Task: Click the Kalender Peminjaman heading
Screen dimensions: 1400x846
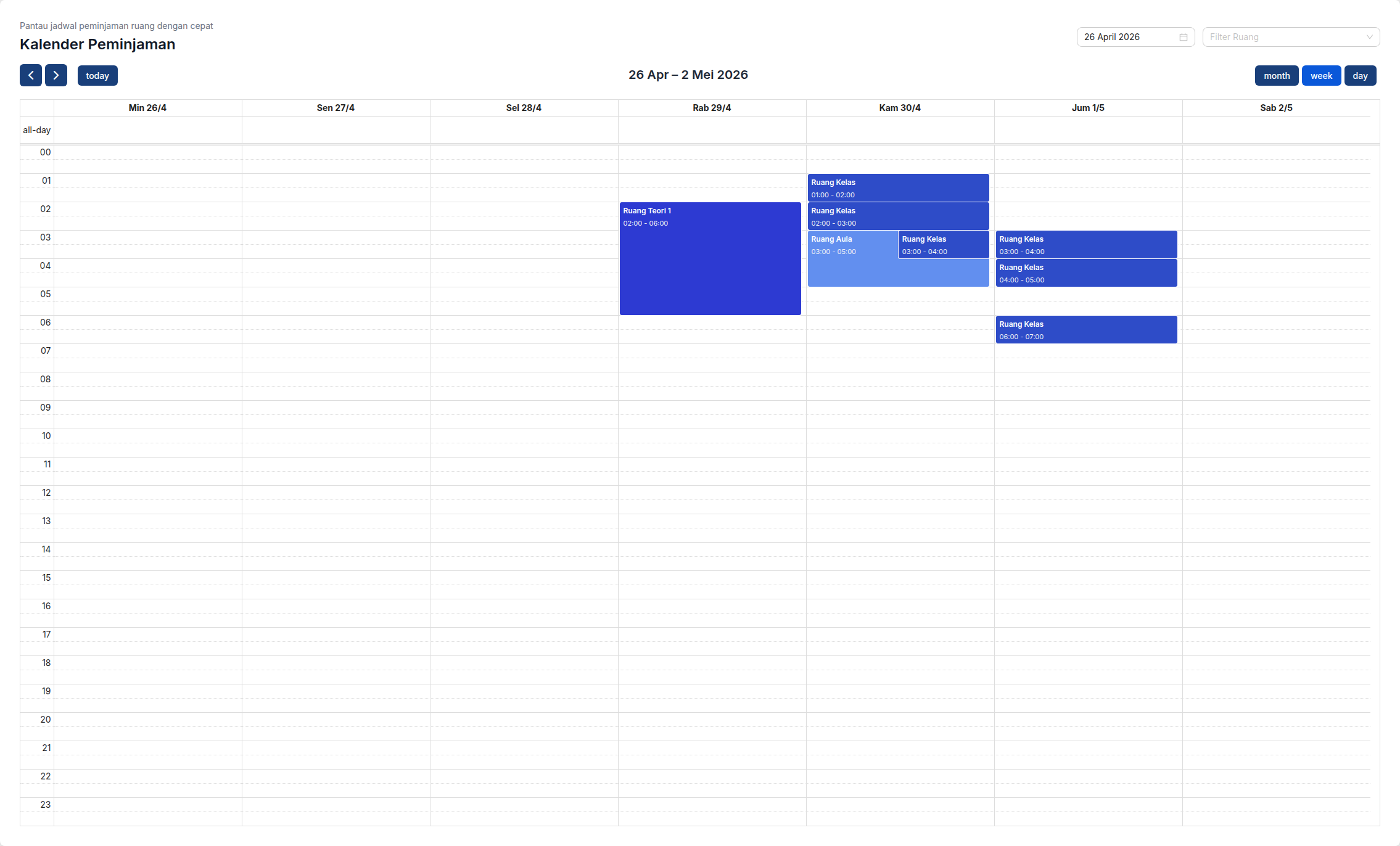Action: [97, 44]
